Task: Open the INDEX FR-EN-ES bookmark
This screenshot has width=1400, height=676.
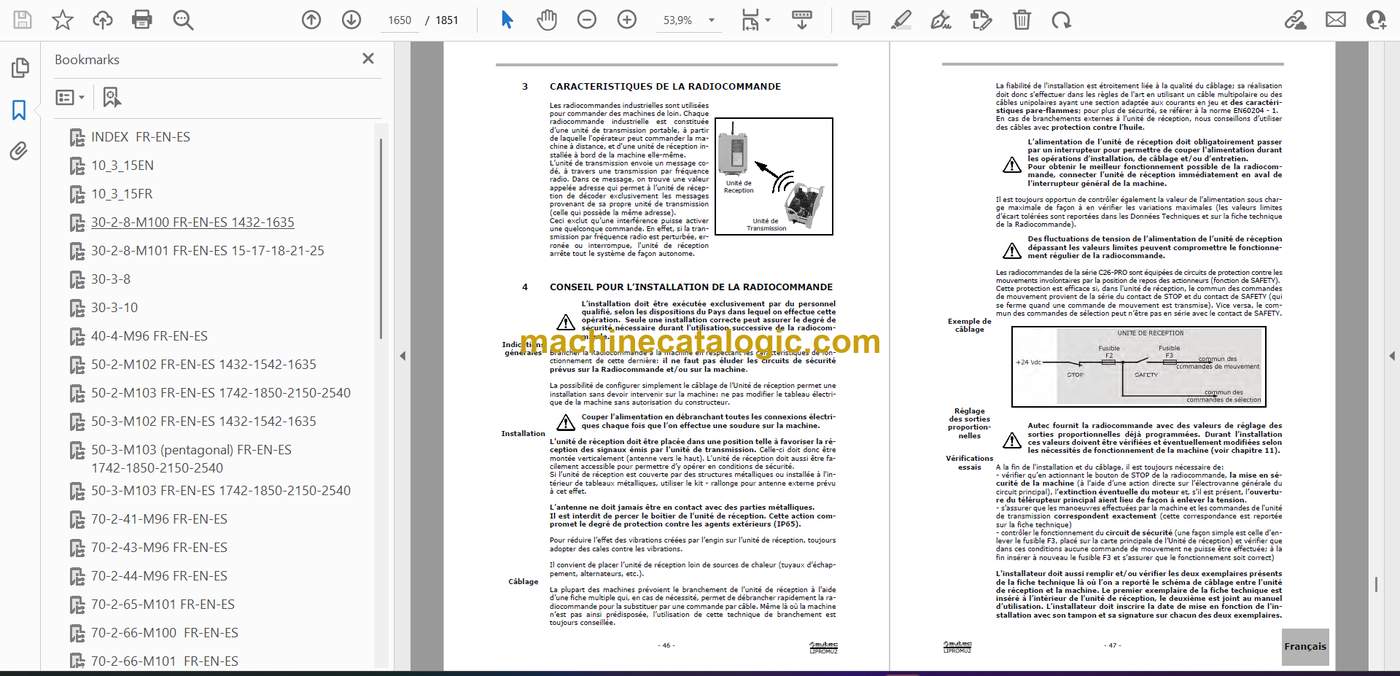Action: (x=140, y=137)
